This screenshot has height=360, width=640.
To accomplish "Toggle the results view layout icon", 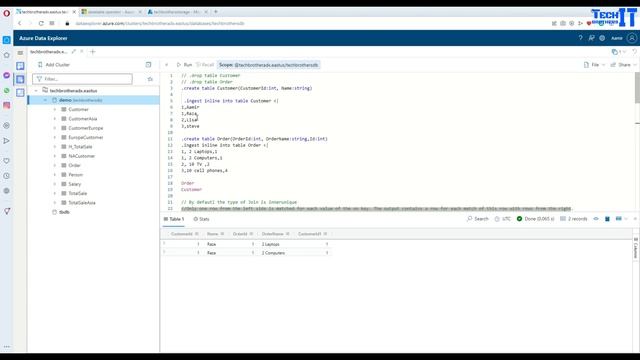I will pyautogui.click(x=619, y=219).
